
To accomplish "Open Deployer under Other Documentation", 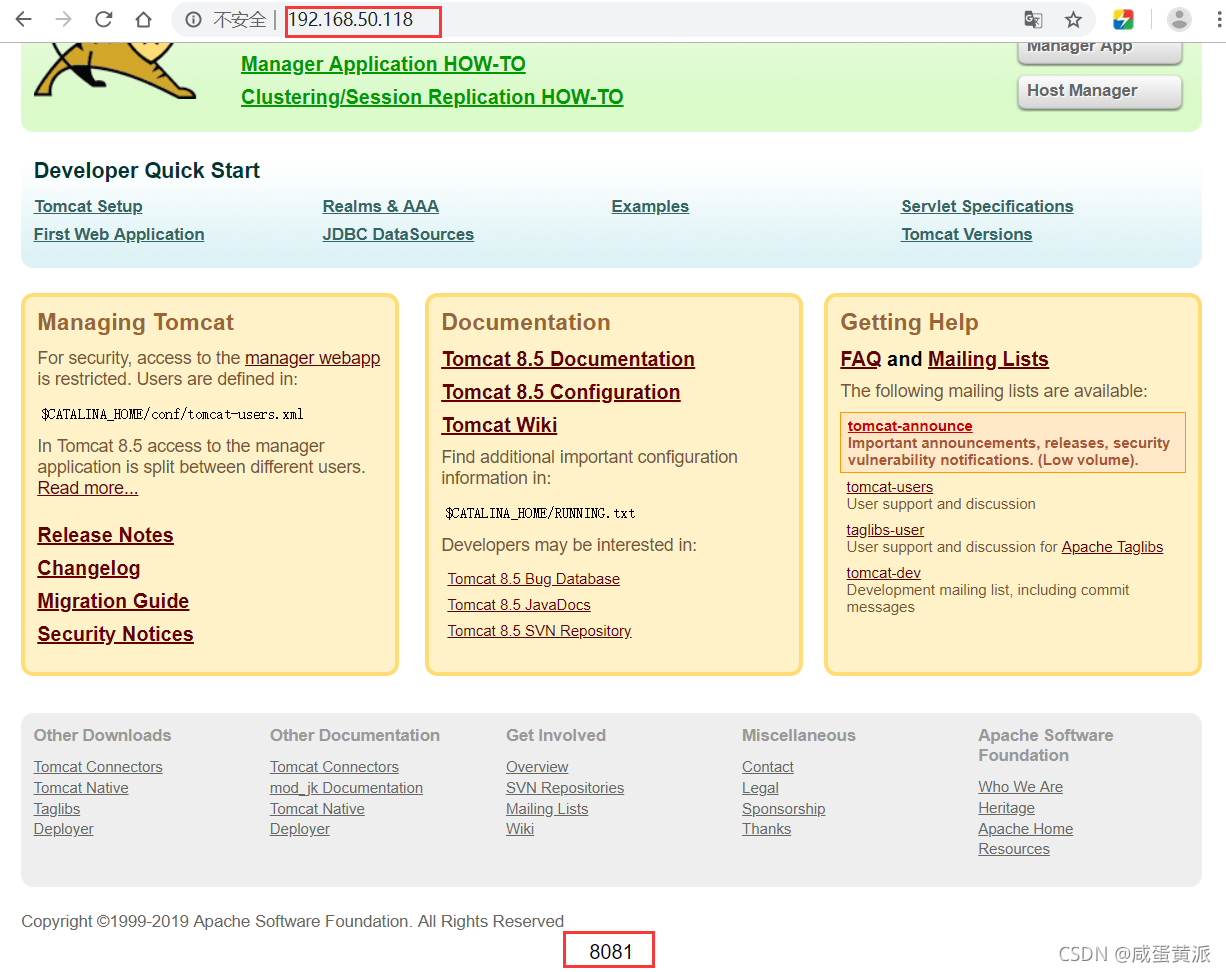I will pos(300,829).
